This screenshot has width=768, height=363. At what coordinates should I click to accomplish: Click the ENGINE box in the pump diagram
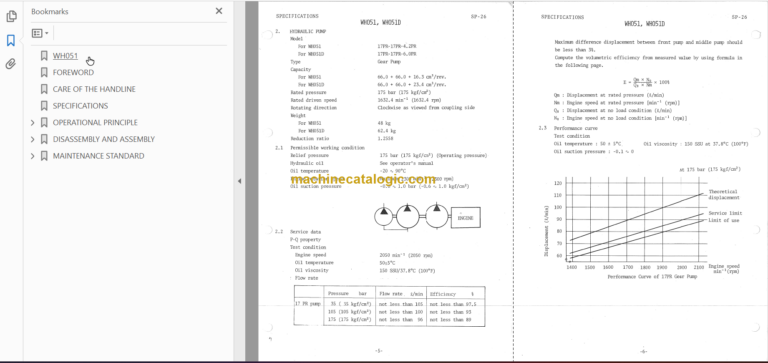[465, 218]
